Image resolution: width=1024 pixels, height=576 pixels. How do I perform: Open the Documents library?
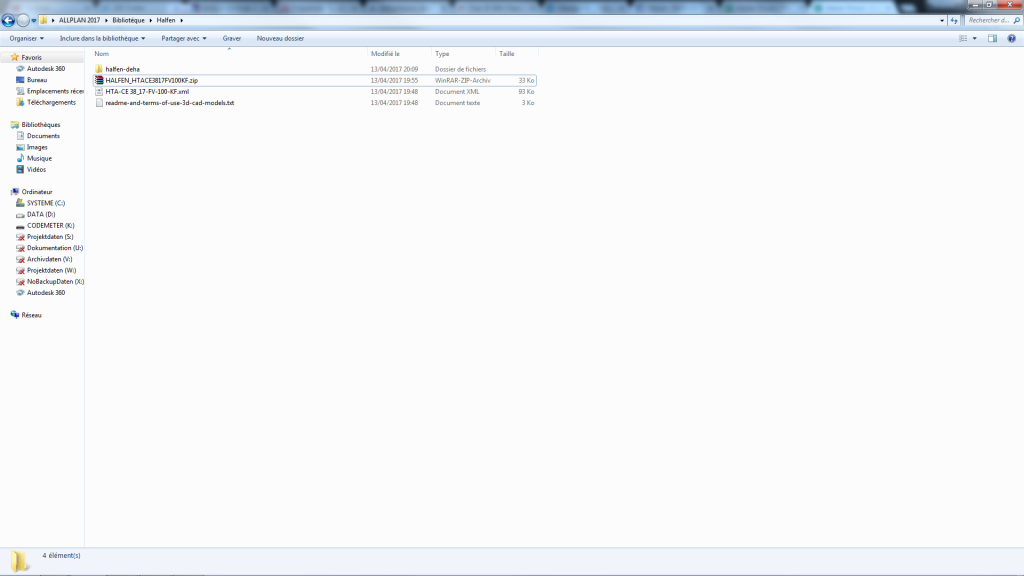tap(43, 136)
